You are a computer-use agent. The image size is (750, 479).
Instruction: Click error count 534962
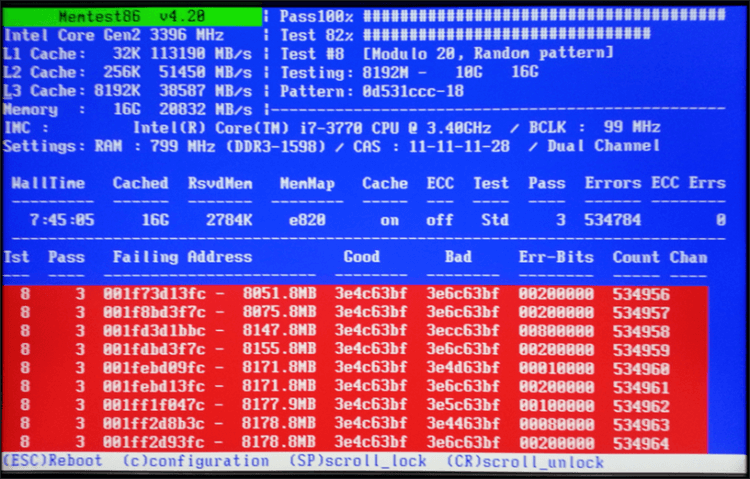coord(641,406)
